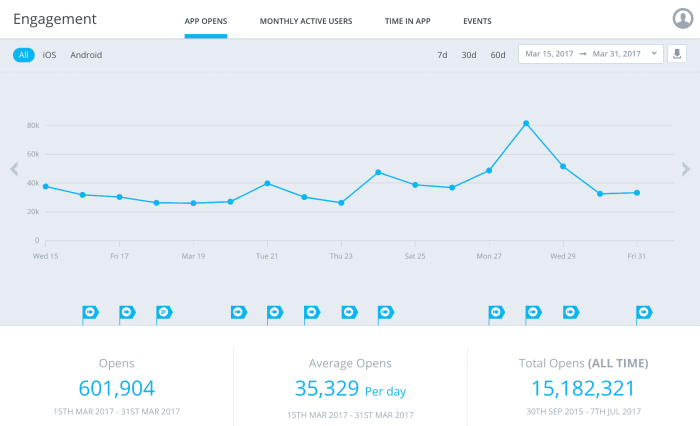Image resolution: width=700 pixels, height=426 pixels.
Task: Click the campaign flag under Tue 21
Action: click(x=274, y=313)
